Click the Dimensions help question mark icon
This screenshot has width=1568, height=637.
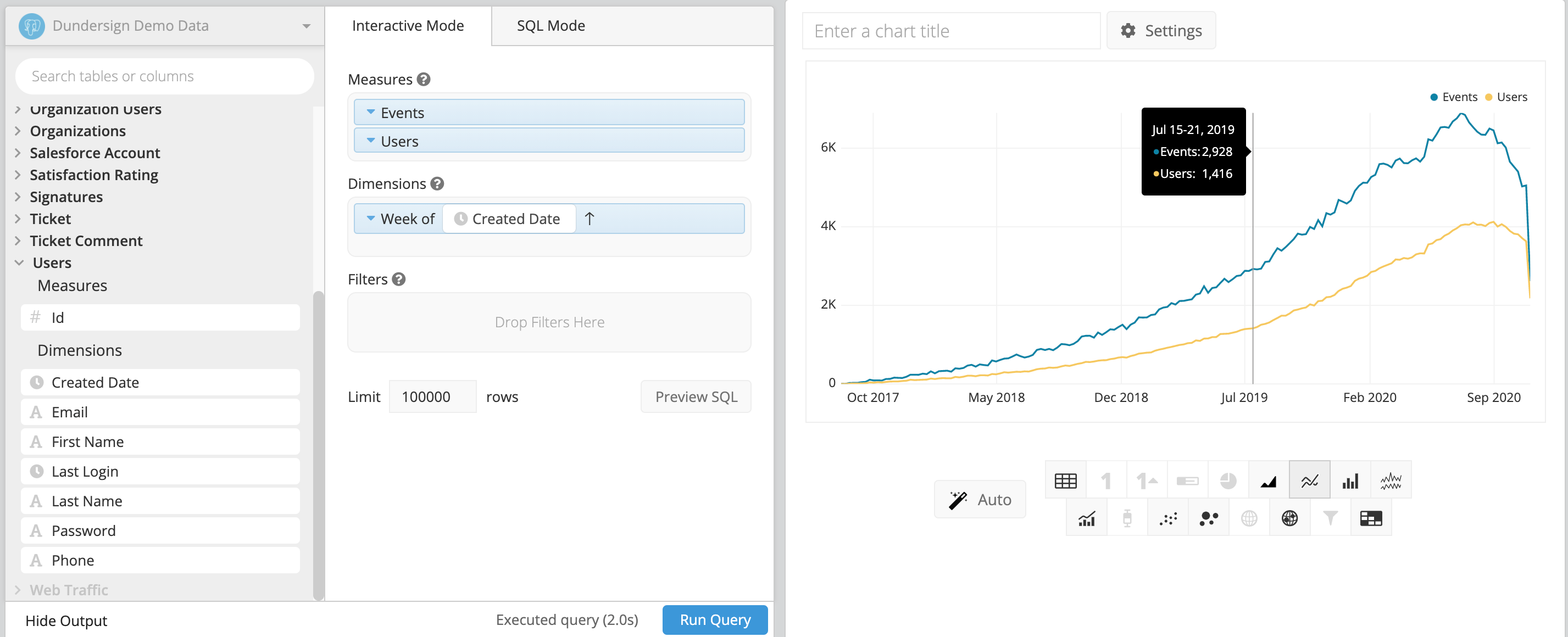[x=437, y=183]
